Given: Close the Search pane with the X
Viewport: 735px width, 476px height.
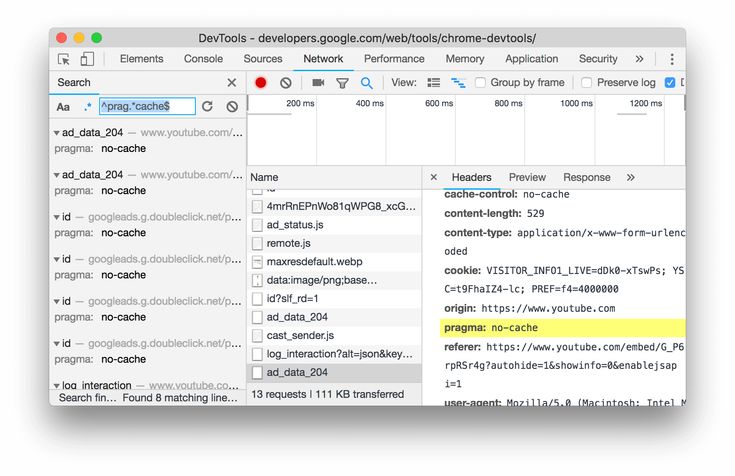Looking at the screenshot, I should 232,83.
